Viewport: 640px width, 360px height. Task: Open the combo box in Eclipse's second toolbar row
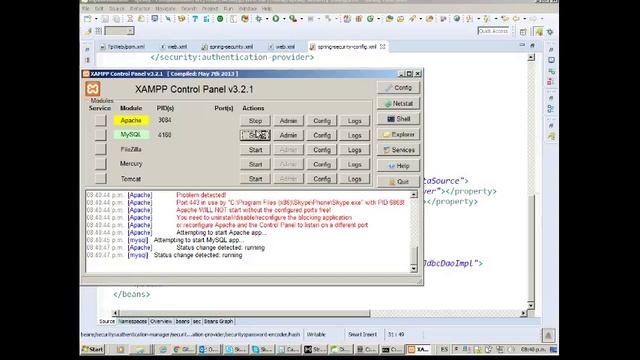119,31
